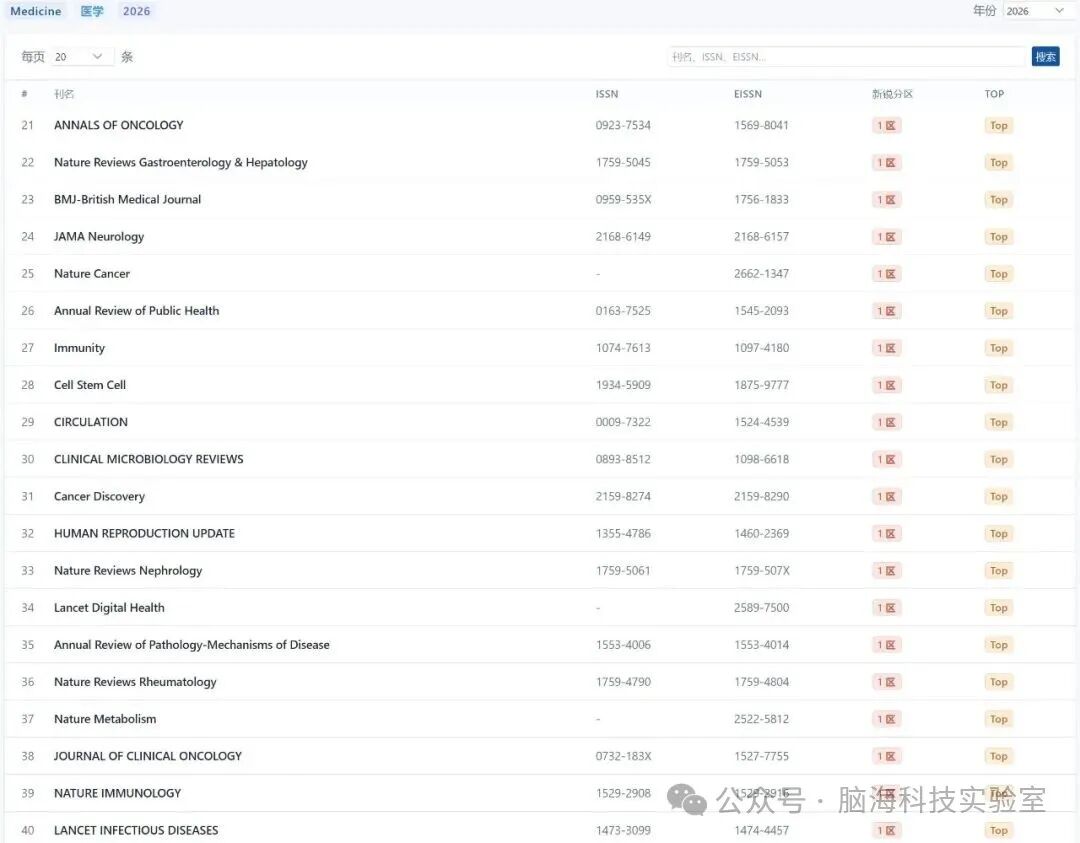Image resolution: width=1080 pixels, height=843 pixels.
Task: Click the 1区 badge for LANCET INFECTIOUS DISEASES
Action: click(886, 831)
